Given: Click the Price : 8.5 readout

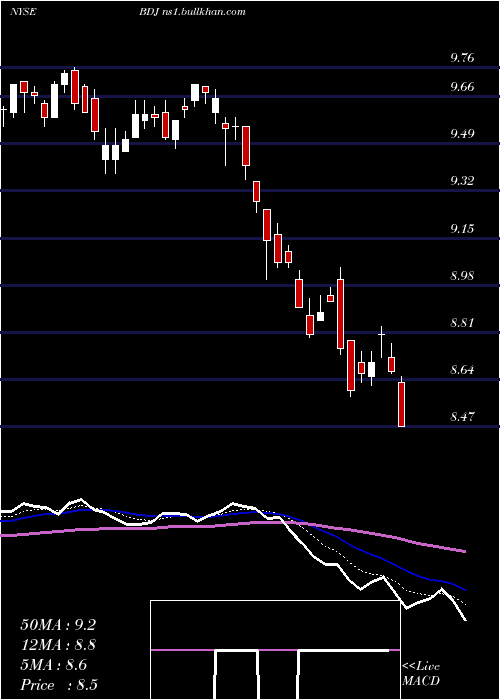Looking at the screenshot, I should click(59, 685).
